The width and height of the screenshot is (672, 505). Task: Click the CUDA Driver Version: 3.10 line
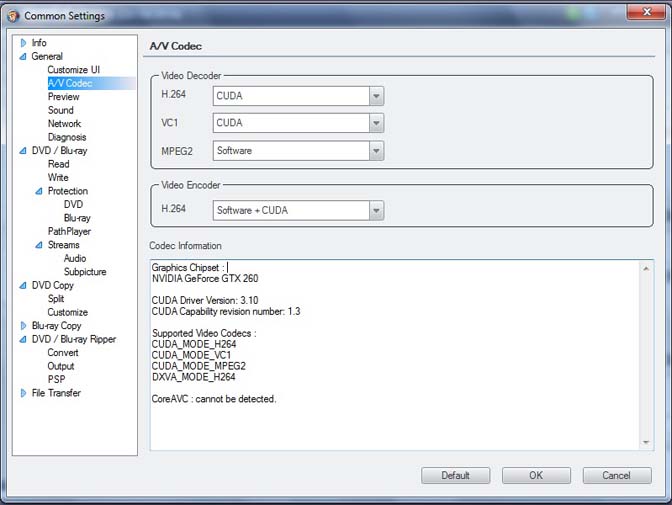pos(205,301)
